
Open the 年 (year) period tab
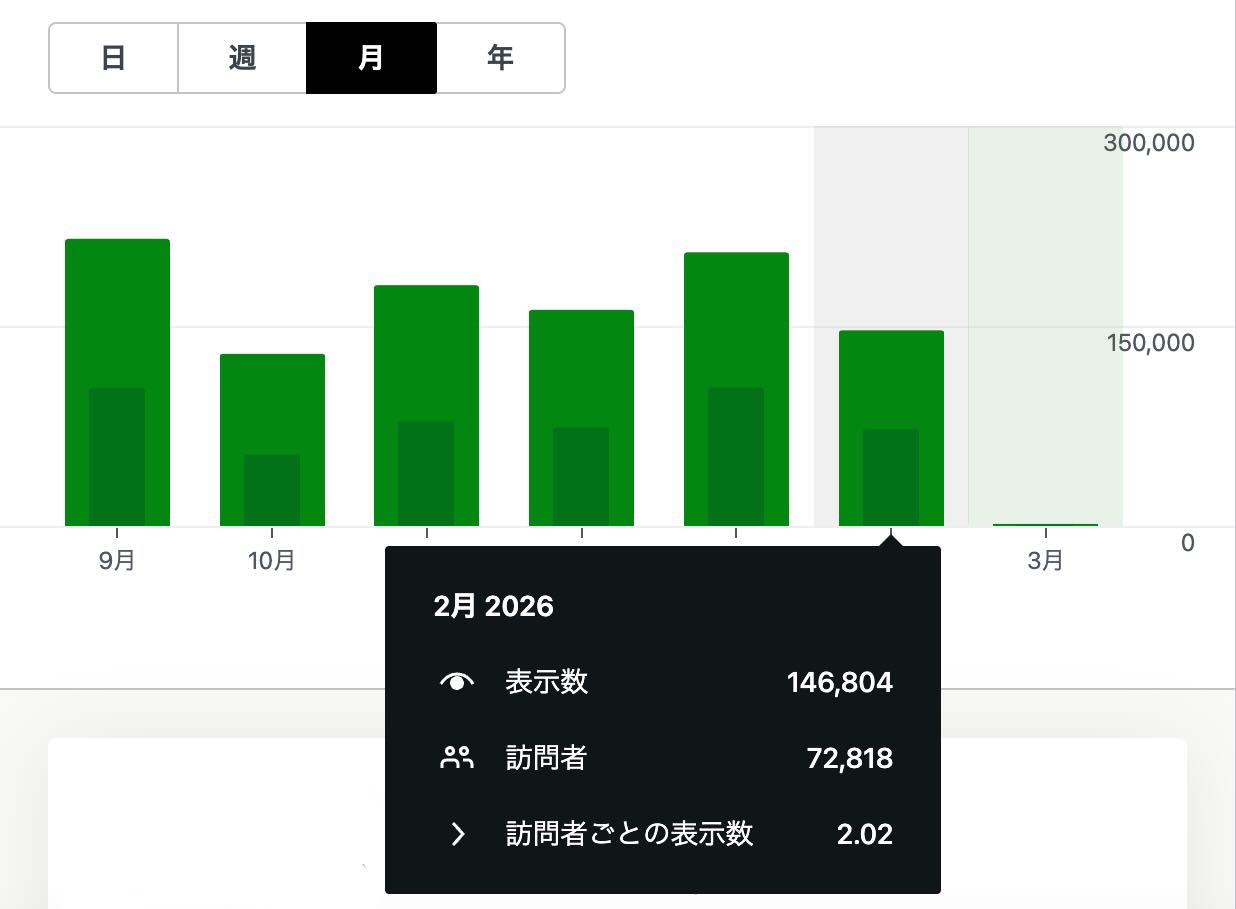click(x=500, y=58)
